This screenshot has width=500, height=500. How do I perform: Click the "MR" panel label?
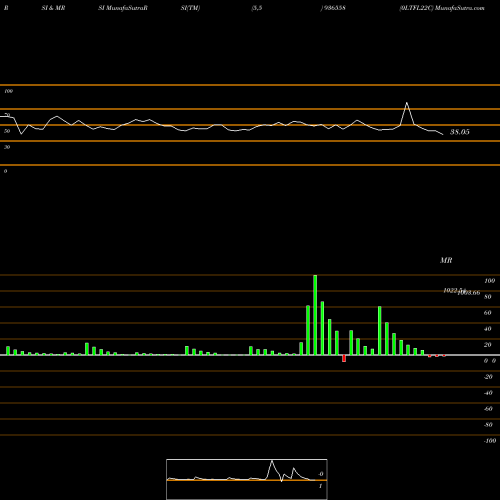446,260
